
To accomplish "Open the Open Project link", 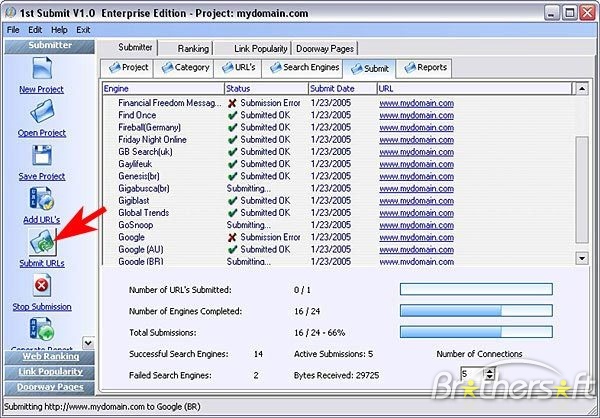I will [42, 133].
